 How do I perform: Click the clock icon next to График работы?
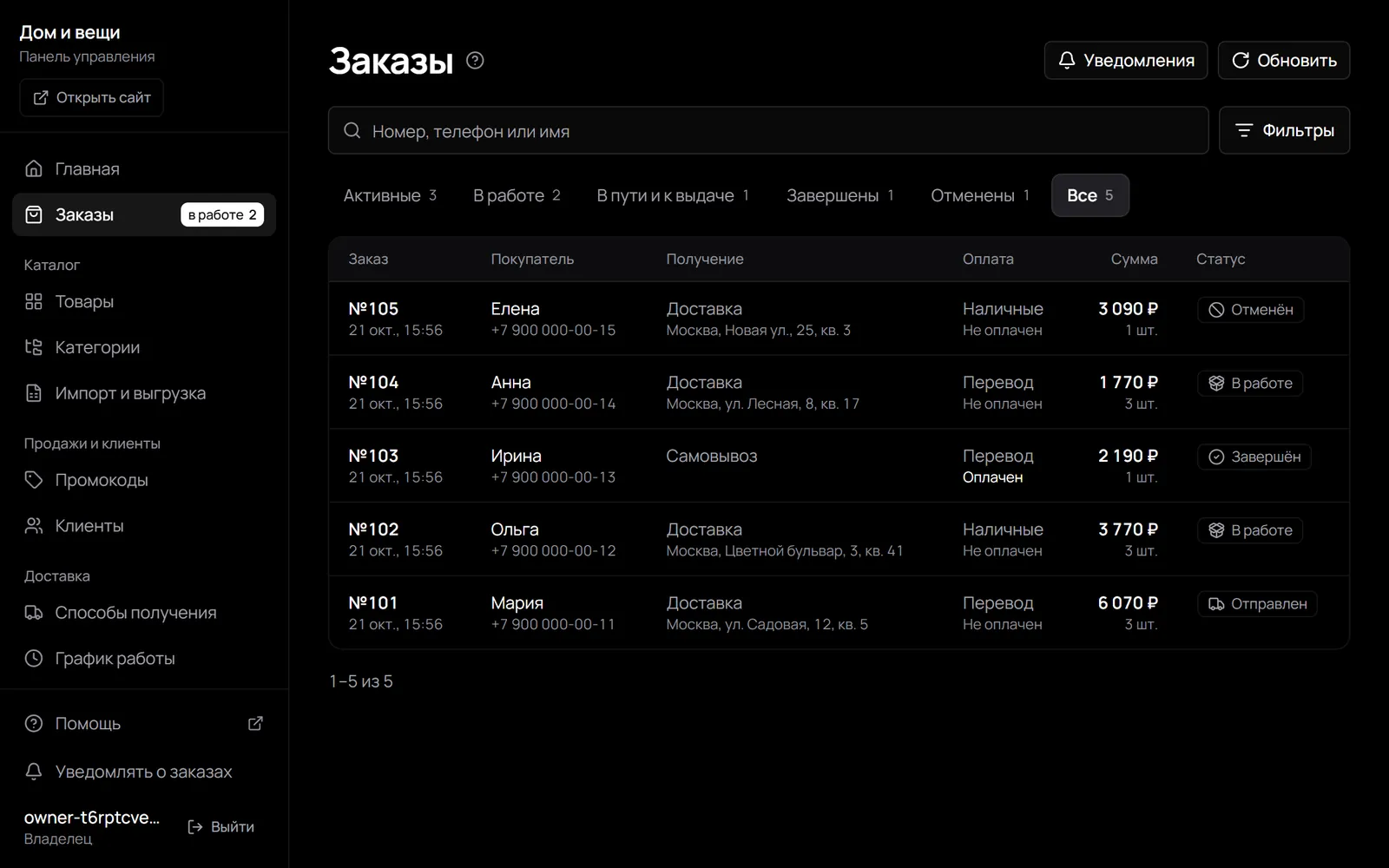point(34,659)
